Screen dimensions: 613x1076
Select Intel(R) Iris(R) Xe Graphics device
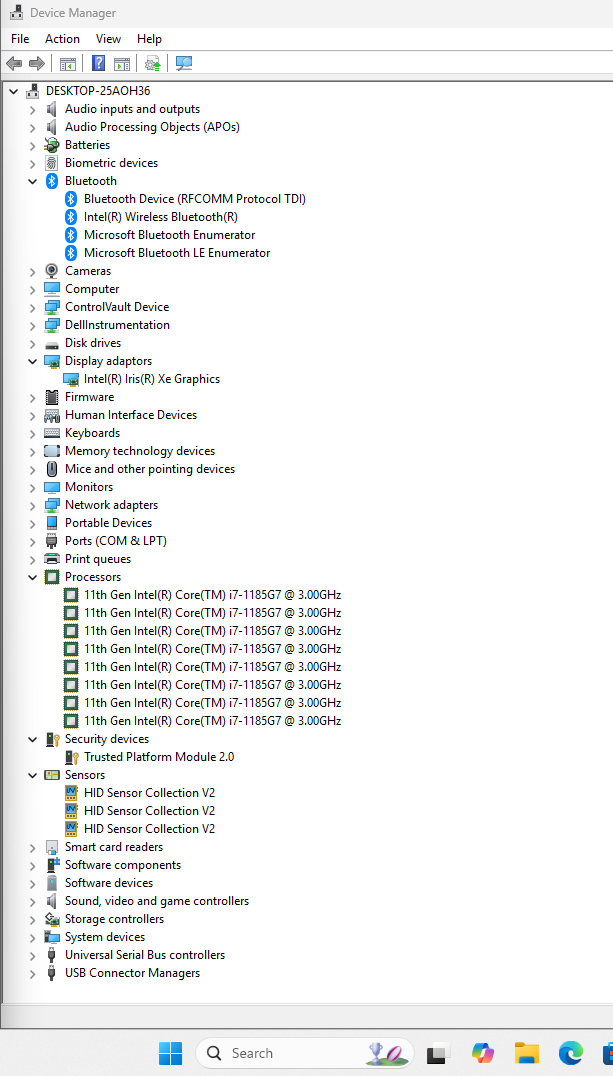[x=151, y=379]
